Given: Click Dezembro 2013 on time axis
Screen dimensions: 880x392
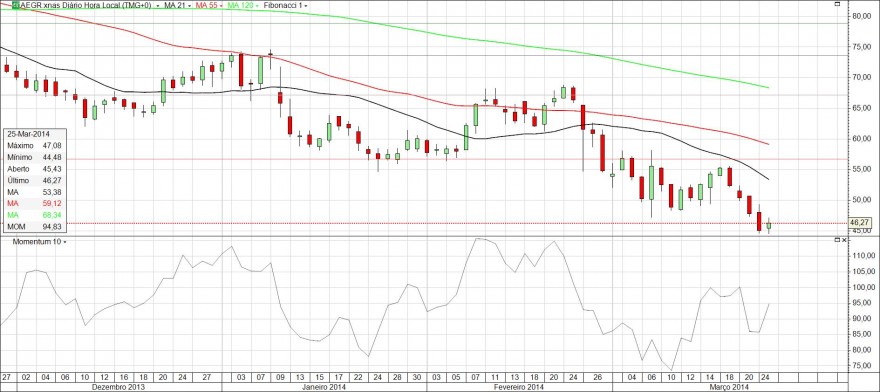Looking at the screenshot, I should 119,387.
